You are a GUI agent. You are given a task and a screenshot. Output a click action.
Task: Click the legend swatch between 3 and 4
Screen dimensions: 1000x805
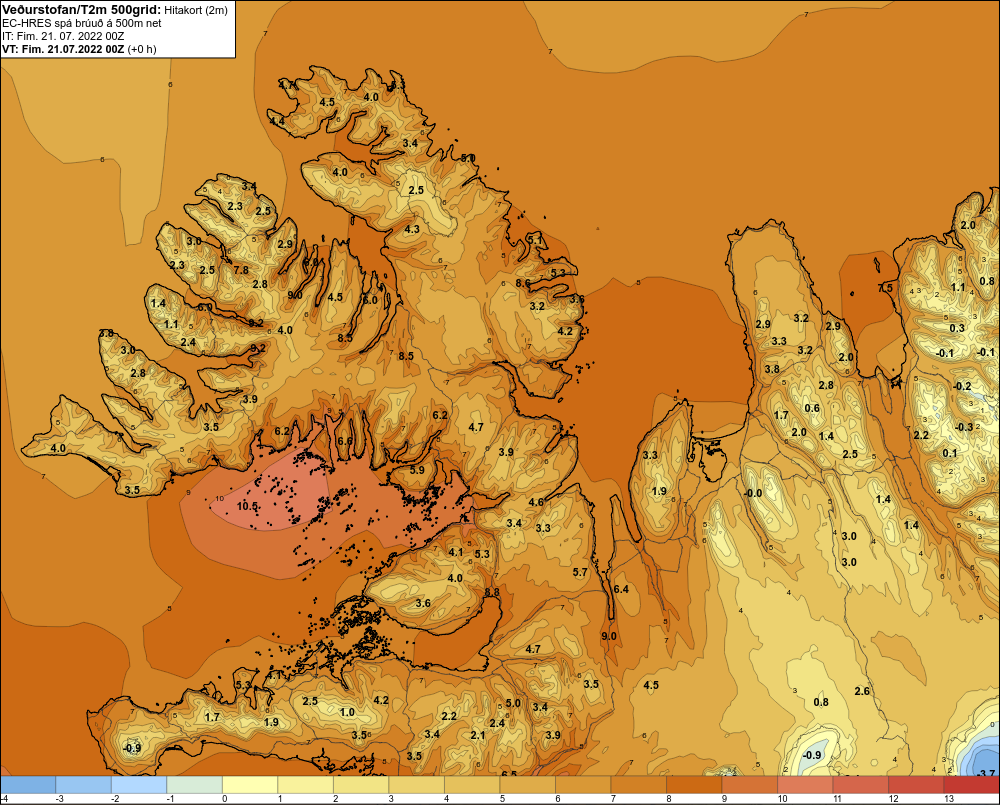(416, 785)
